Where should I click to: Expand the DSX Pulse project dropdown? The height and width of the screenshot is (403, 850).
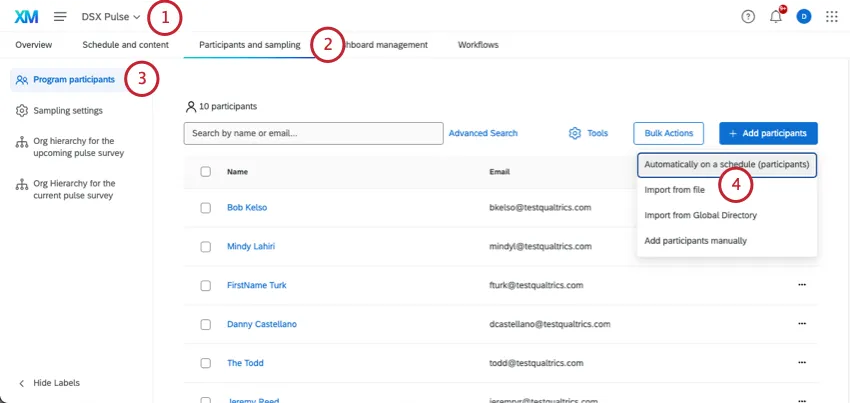(x=111, y=17)
